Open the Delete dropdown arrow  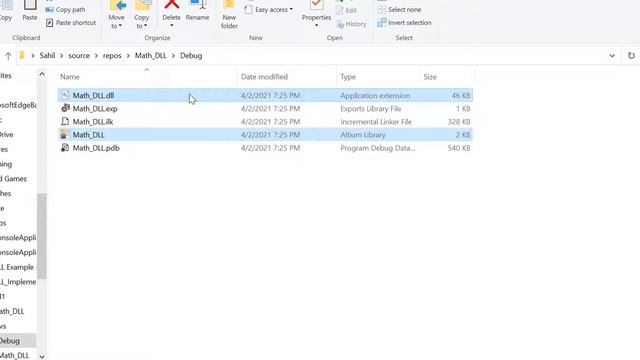click(x=171, y=26)
